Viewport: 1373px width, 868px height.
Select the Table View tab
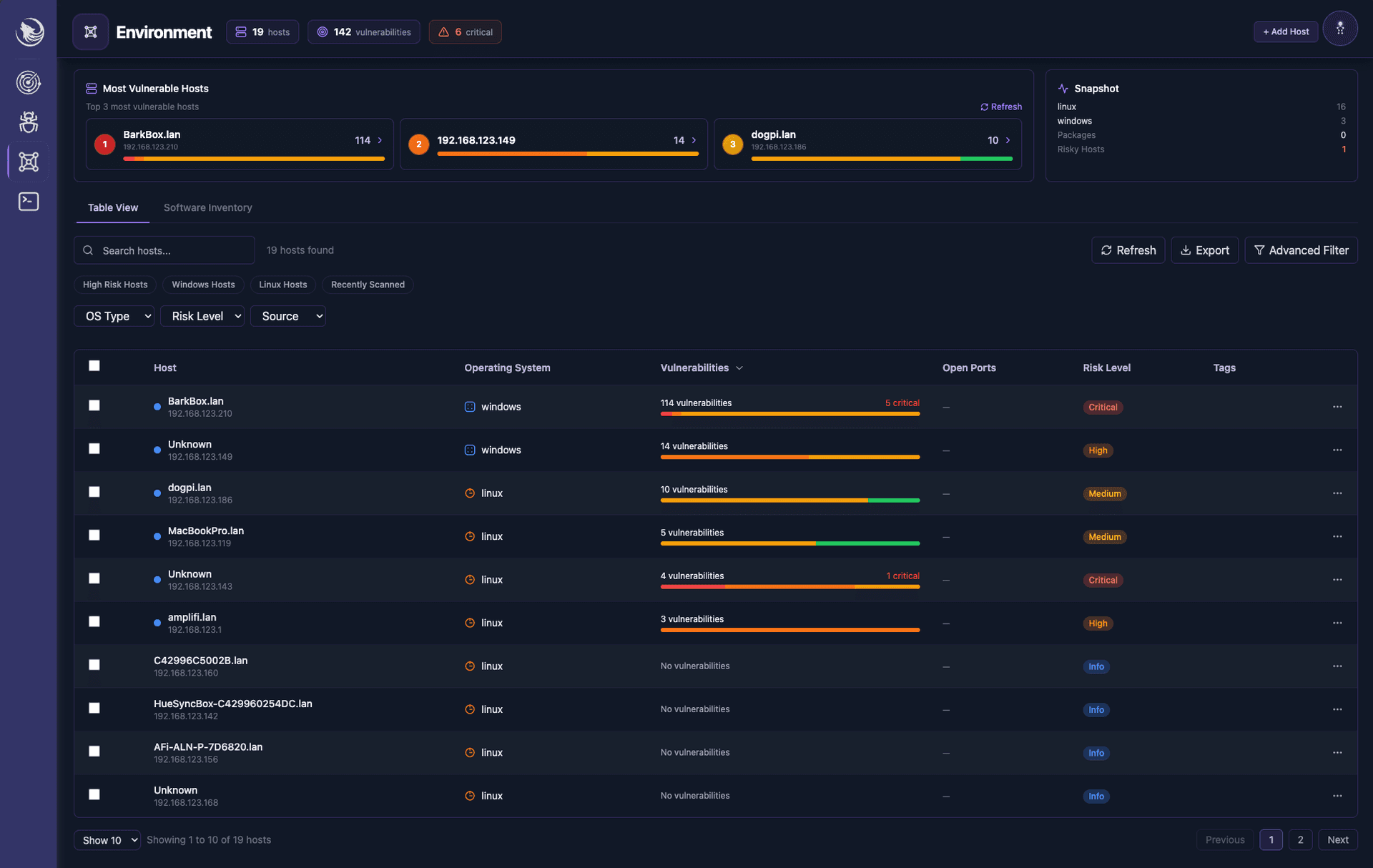(112, 207)
